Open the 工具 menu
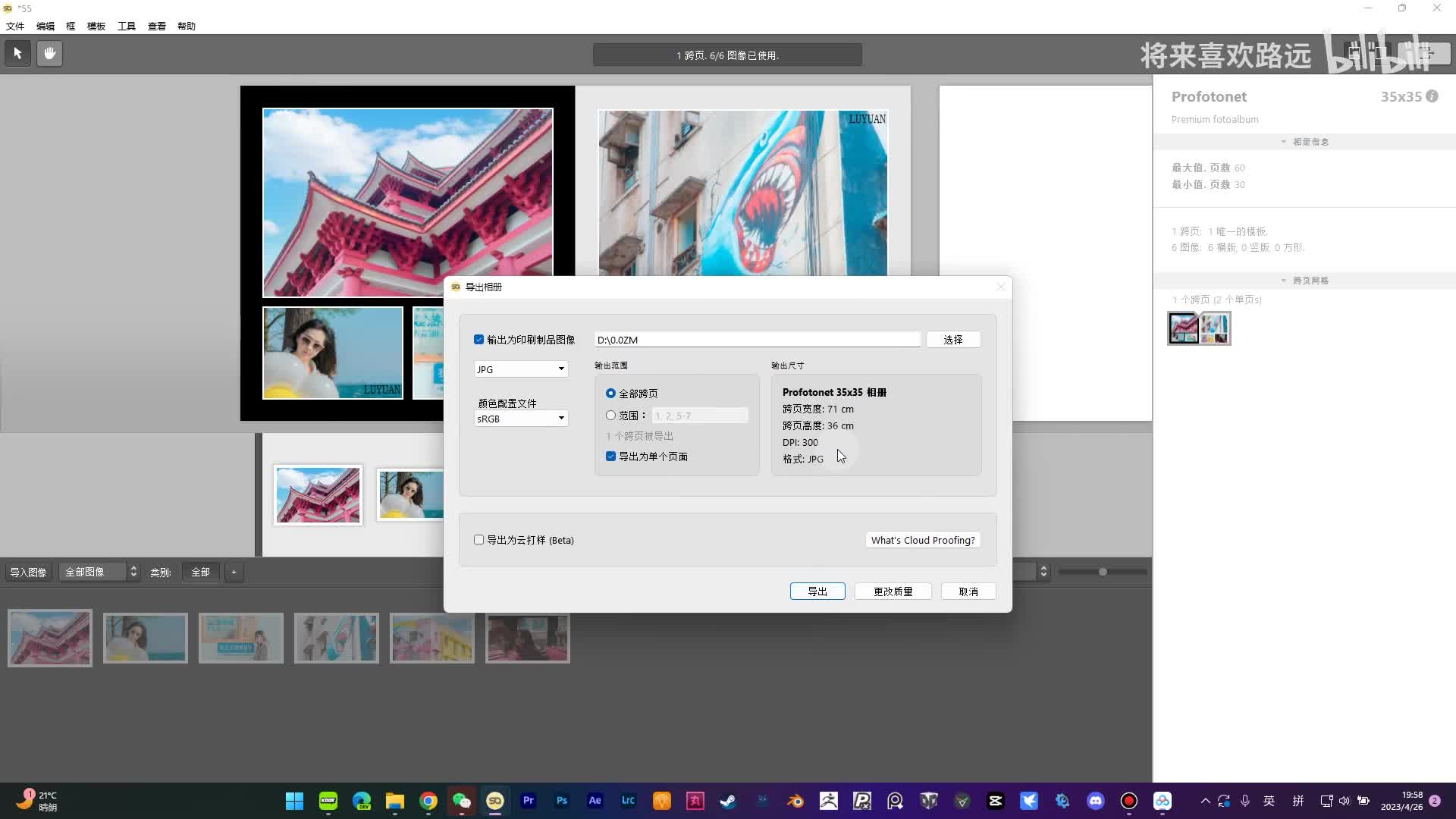This screenshot has width=1456, height=819. [x=127, y=26]
